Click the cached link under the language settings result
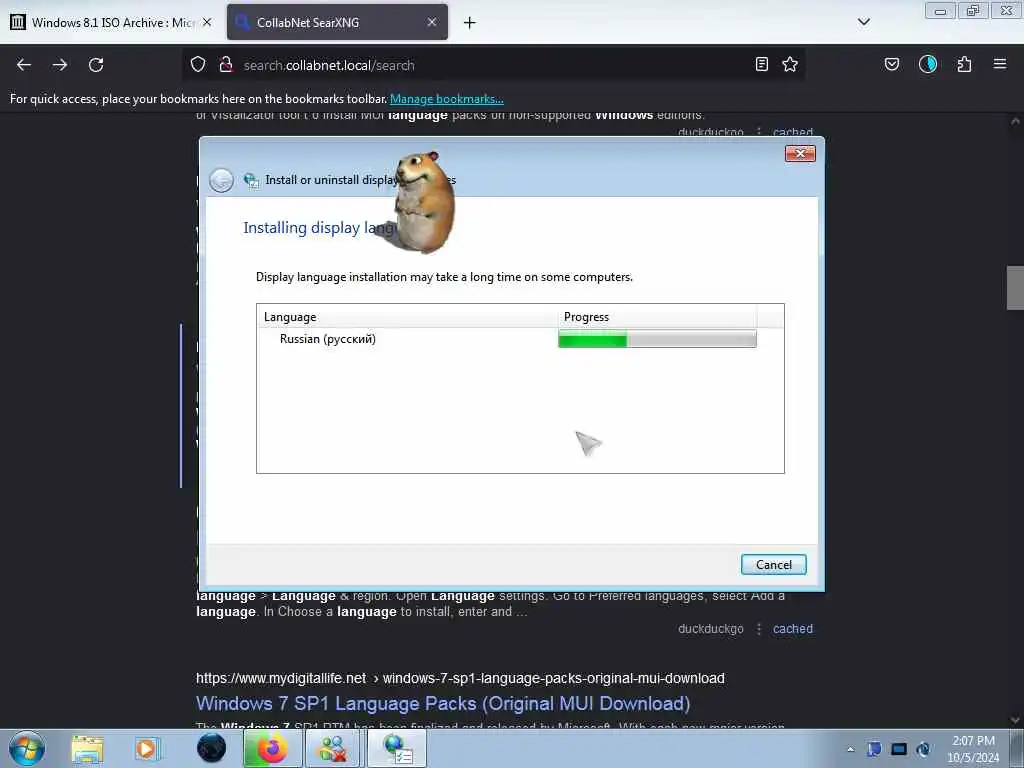The height and width of the screenshot is (768, 1024). pyautogui.click(x=793, y=629)
